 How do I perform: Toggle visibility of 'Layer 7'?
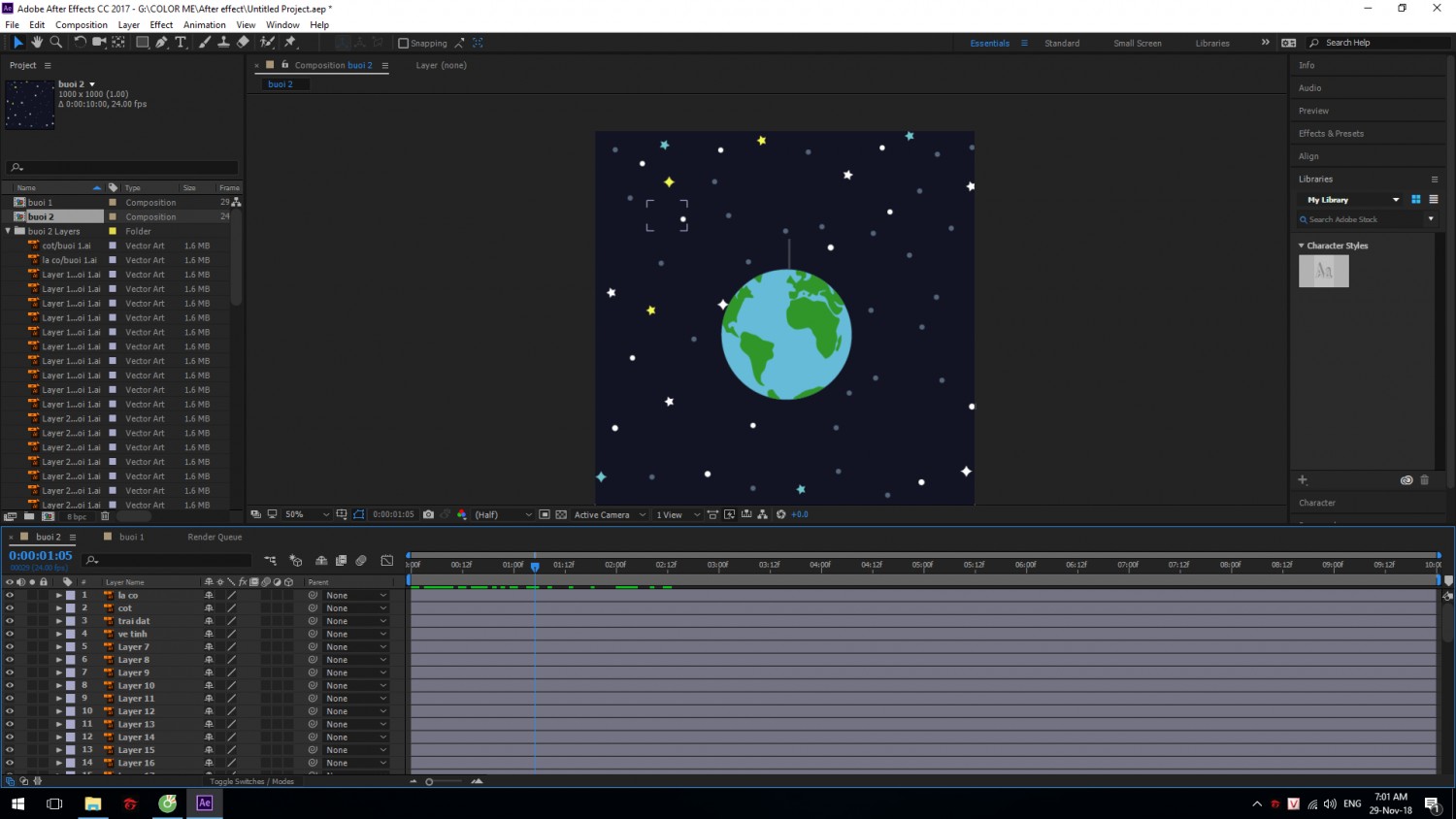pos(10,647)
